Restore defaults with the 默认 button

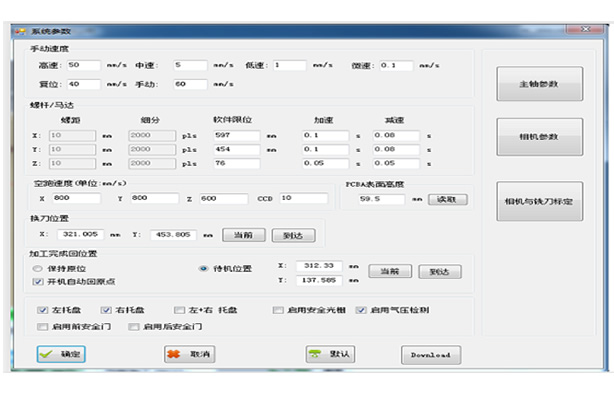pyautogui.click(x=330, y=354)
